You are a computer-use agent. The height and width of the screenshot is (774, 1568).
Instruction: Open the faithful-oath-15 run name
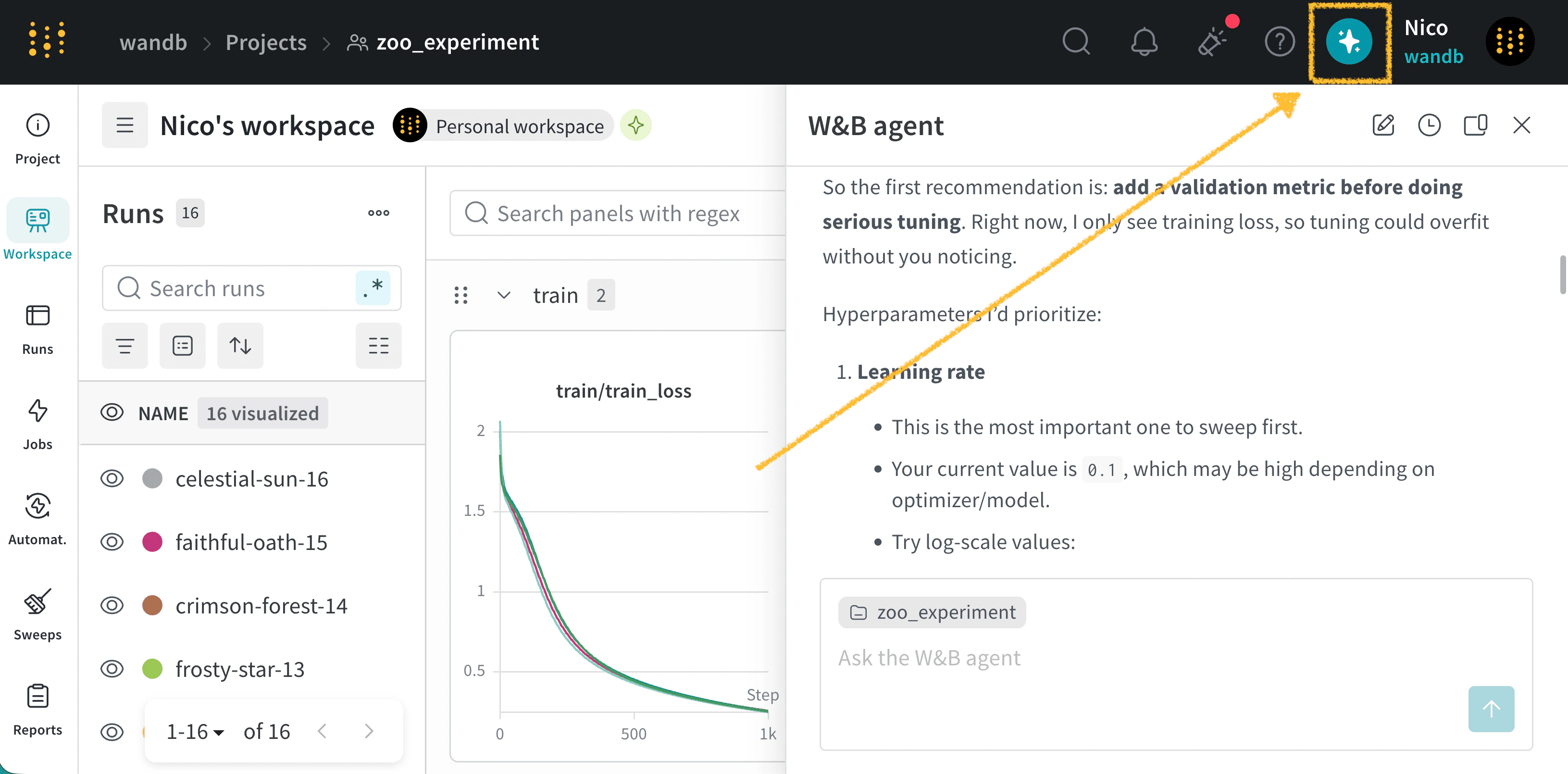[251, 542]
